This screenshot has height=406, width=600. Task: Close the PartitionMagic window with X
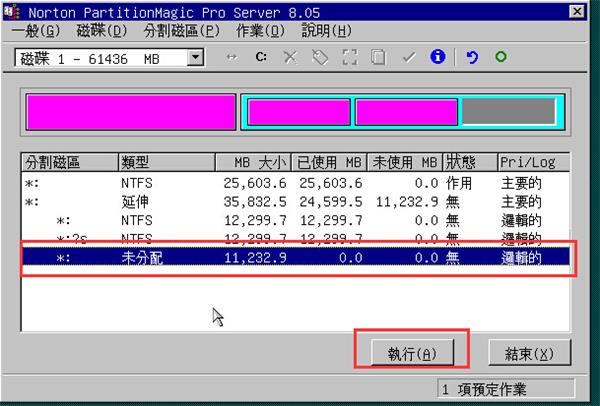[577, 12]
